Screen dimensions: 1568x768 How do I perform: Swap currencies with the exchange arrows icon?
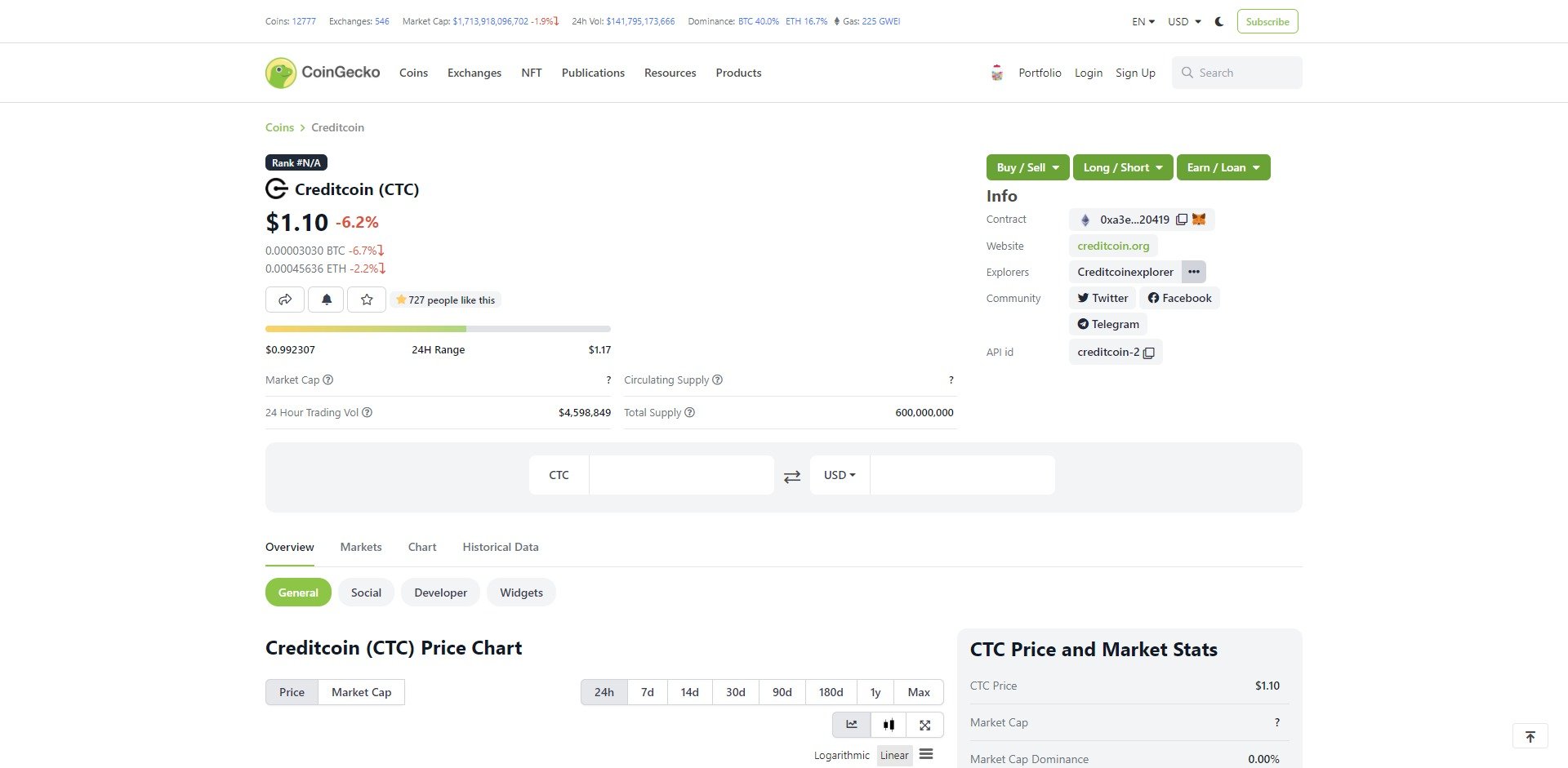coord(792,477)
